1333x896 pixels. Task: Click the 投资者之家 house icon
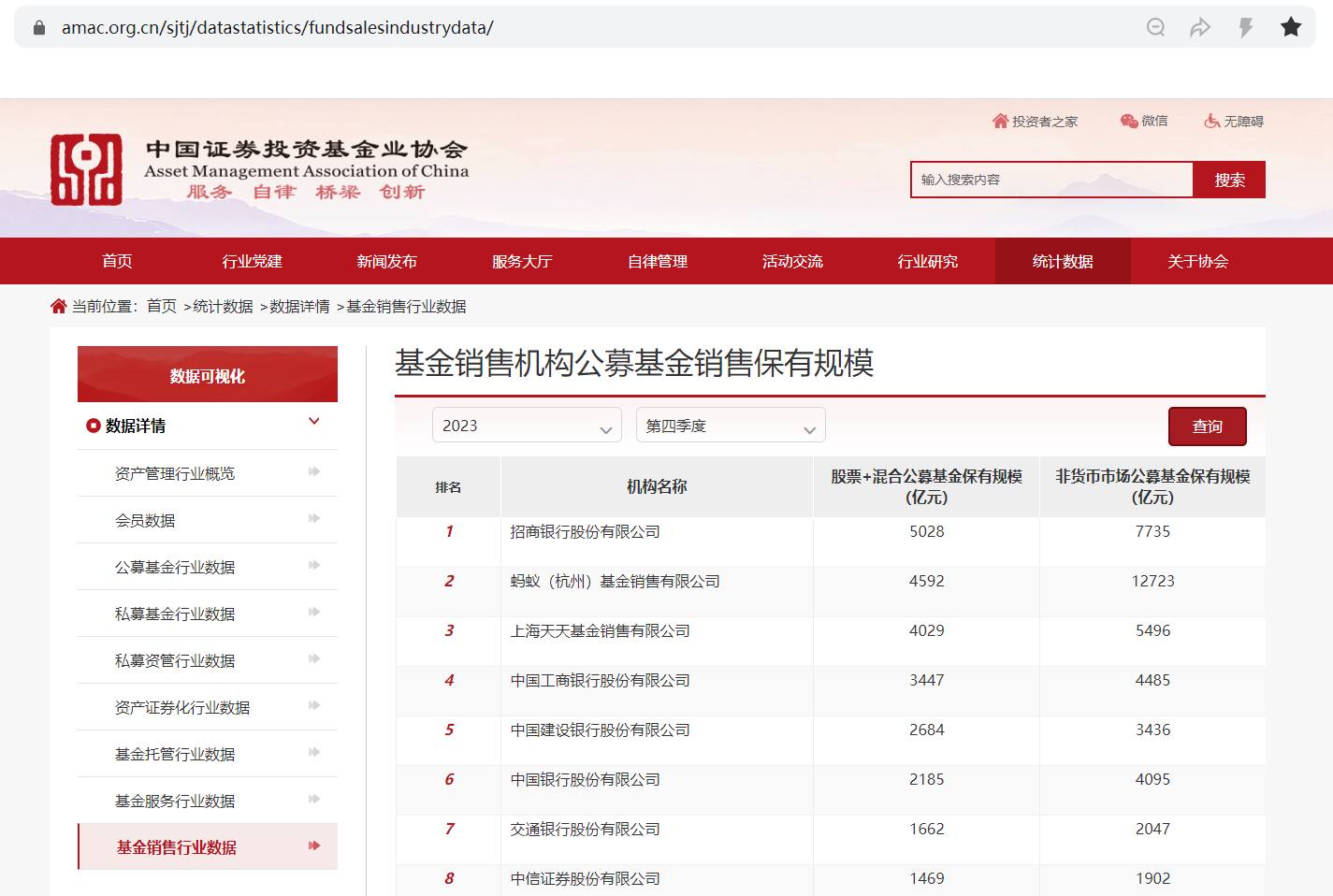[x=1000, y=121]
